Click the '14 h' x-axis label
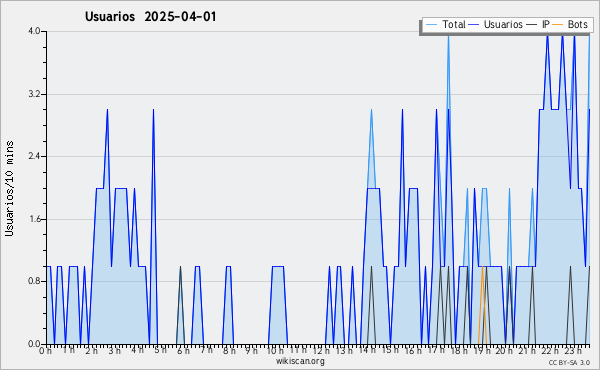 click(x=367, y=350)
